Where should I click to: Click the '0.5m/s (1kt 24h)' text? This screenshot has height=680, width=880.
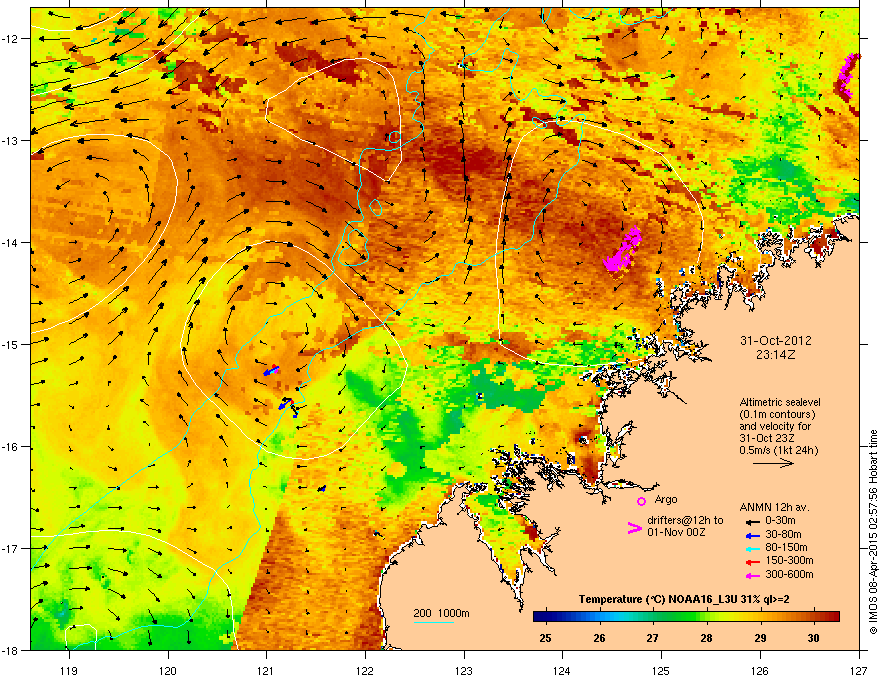coord(779,450)
